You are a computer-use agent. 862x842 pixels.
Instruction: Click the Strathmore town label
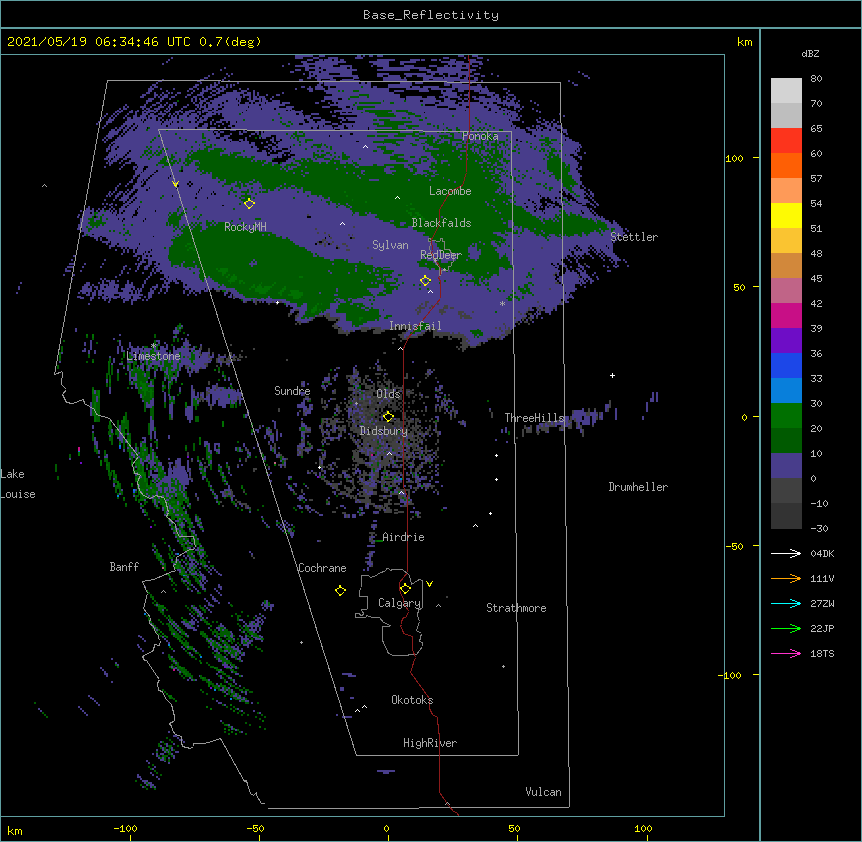(516, 608)
